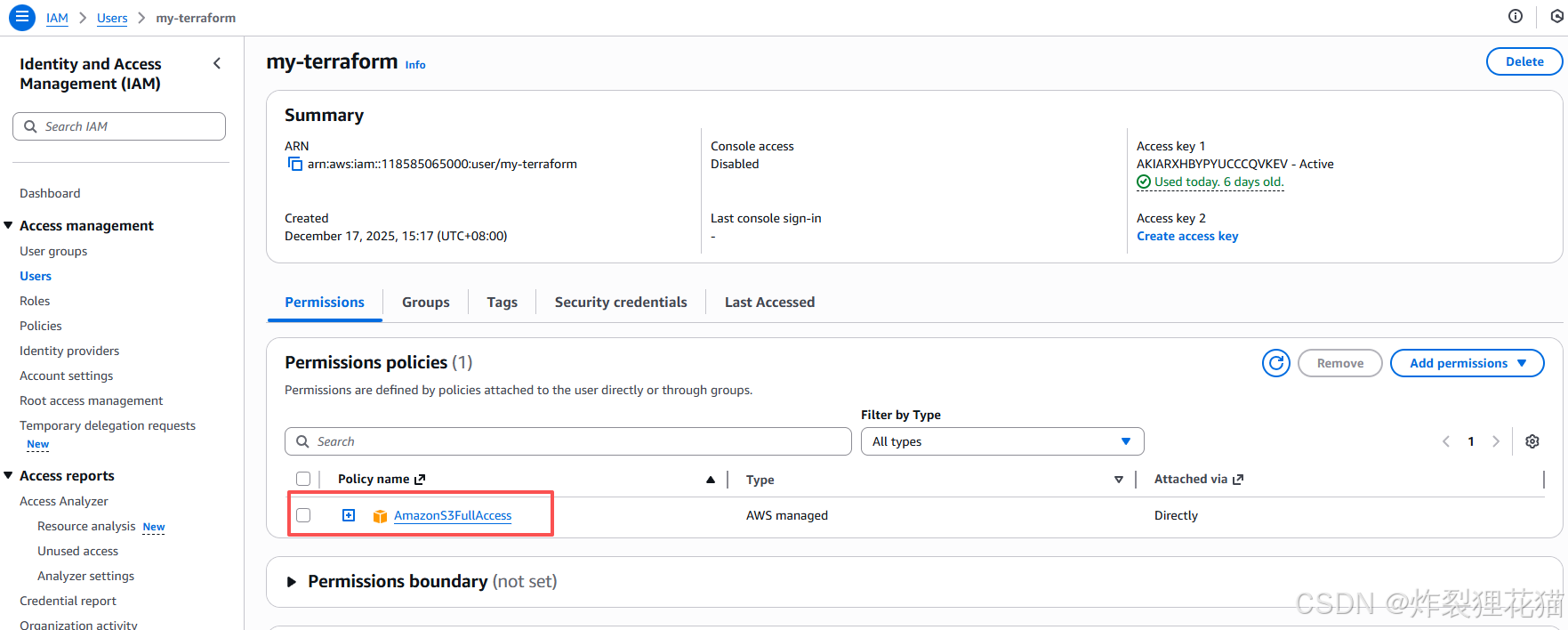The width and height of the screenshot is (1568, 630).
Task: Select Users in the sidebar
Action: [36, 276]
